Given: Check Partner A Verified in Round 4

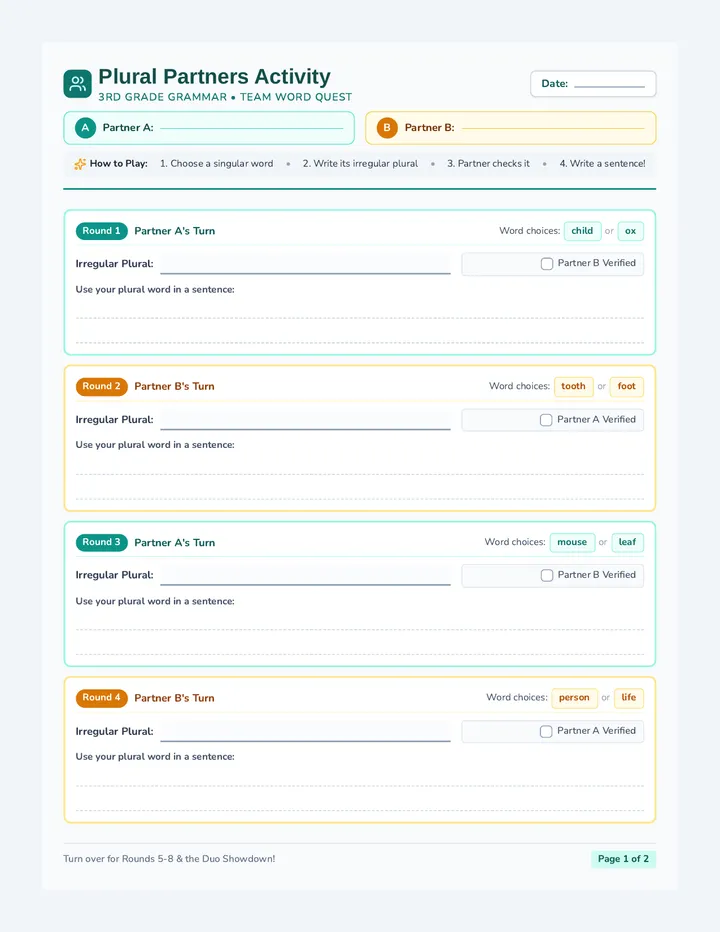Looking at the screenshot, I should click(546, 732).
